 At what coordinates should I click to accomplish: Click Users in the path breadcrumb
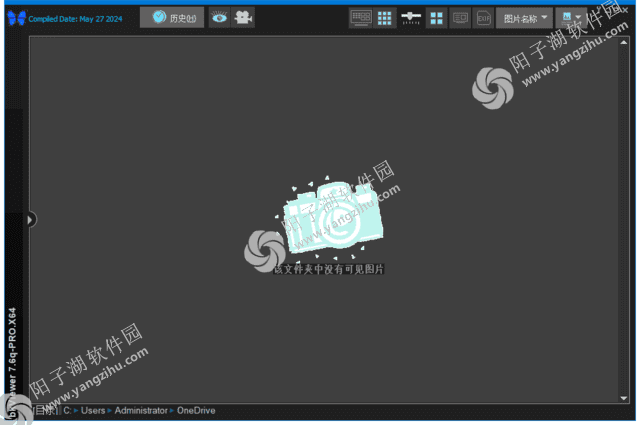[93, 410]
